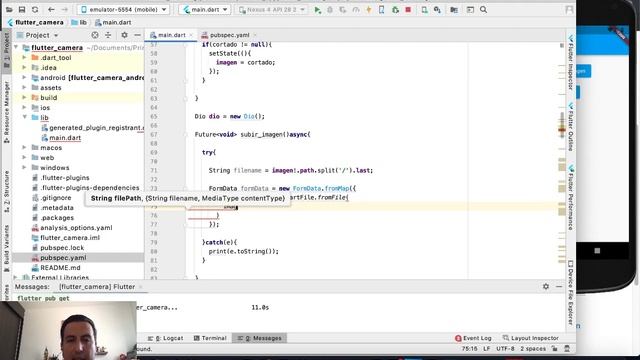Click the Sync/reload toolbar icon
The width and height of the screenshot is (640, 360).
pos(35,9)
